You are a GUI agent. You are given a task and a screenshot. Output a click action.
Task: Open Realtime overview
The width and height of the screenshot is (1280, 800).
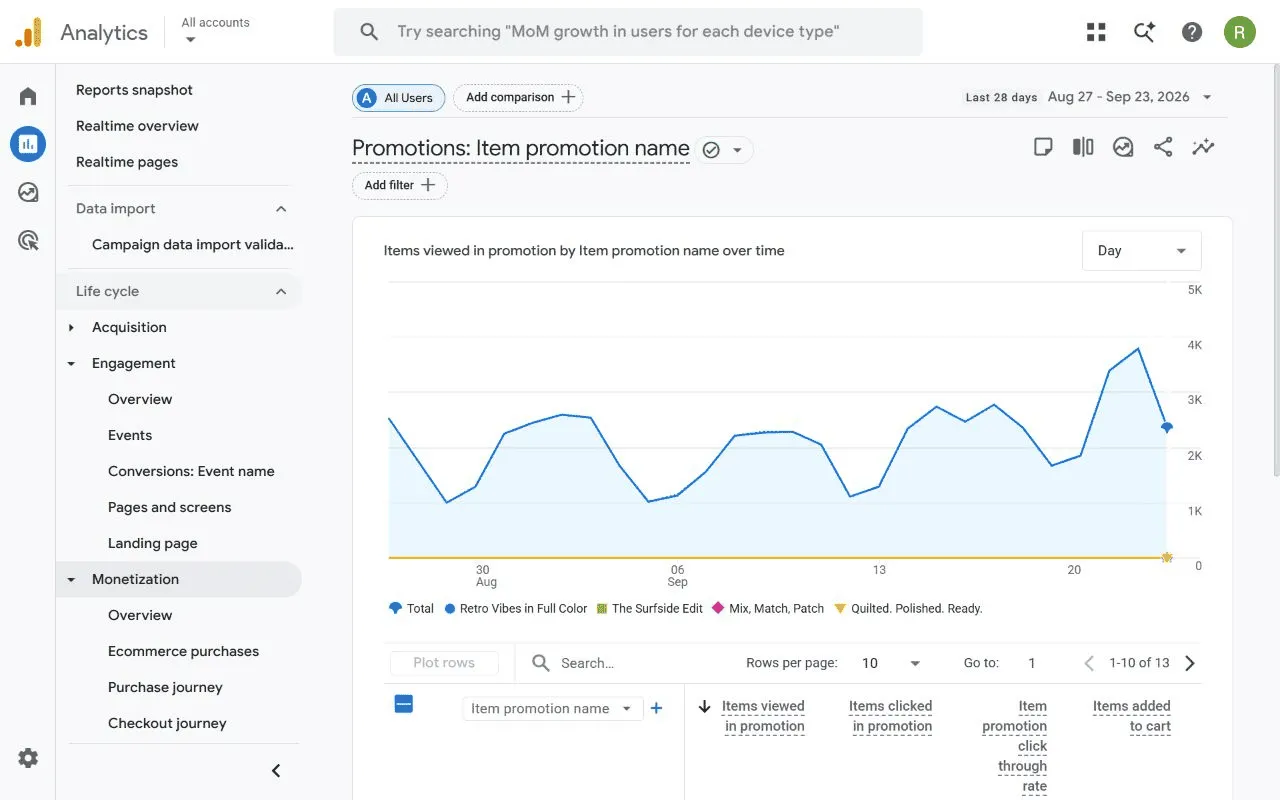tap(137, 126)
